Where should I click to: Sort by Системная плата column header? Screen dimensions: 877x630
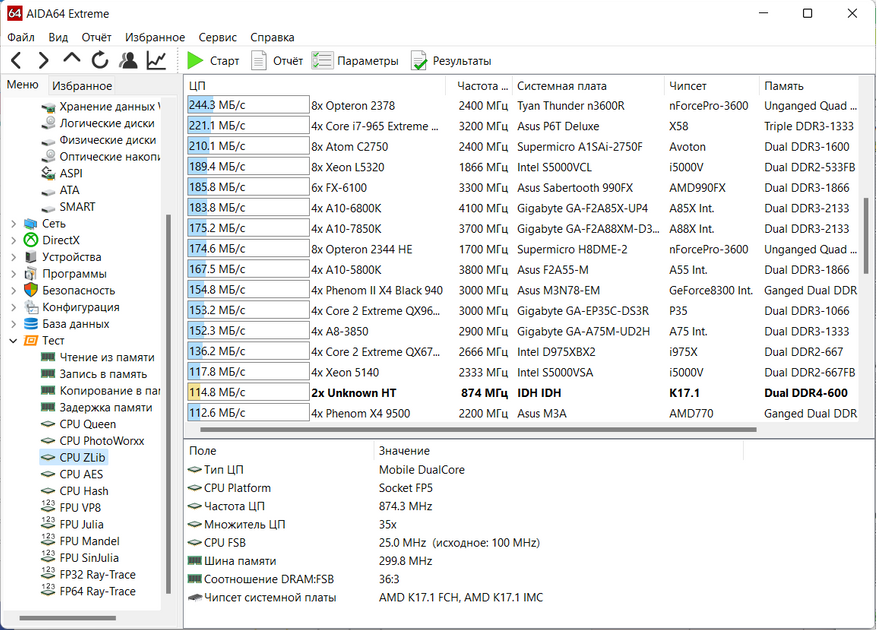[x=588, y=86]
